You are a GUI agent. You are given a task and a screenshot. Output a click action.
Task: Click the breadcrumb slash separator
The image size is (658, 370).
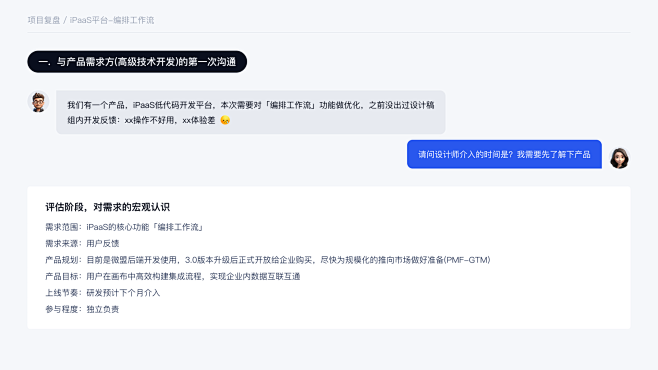pos(65,20)
